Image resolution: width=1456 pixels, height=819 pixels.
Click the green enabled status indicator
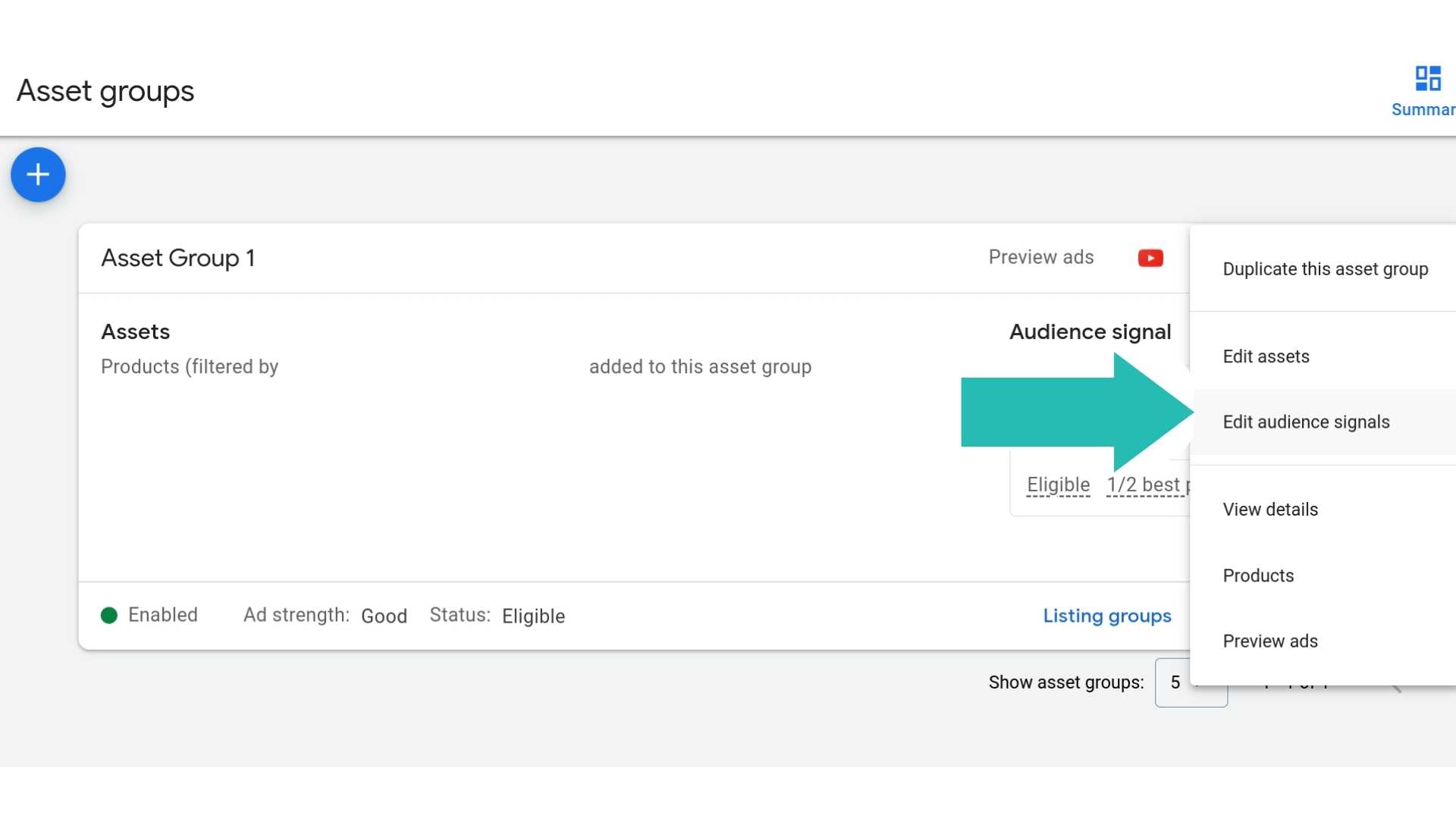(x=109, y=615)
